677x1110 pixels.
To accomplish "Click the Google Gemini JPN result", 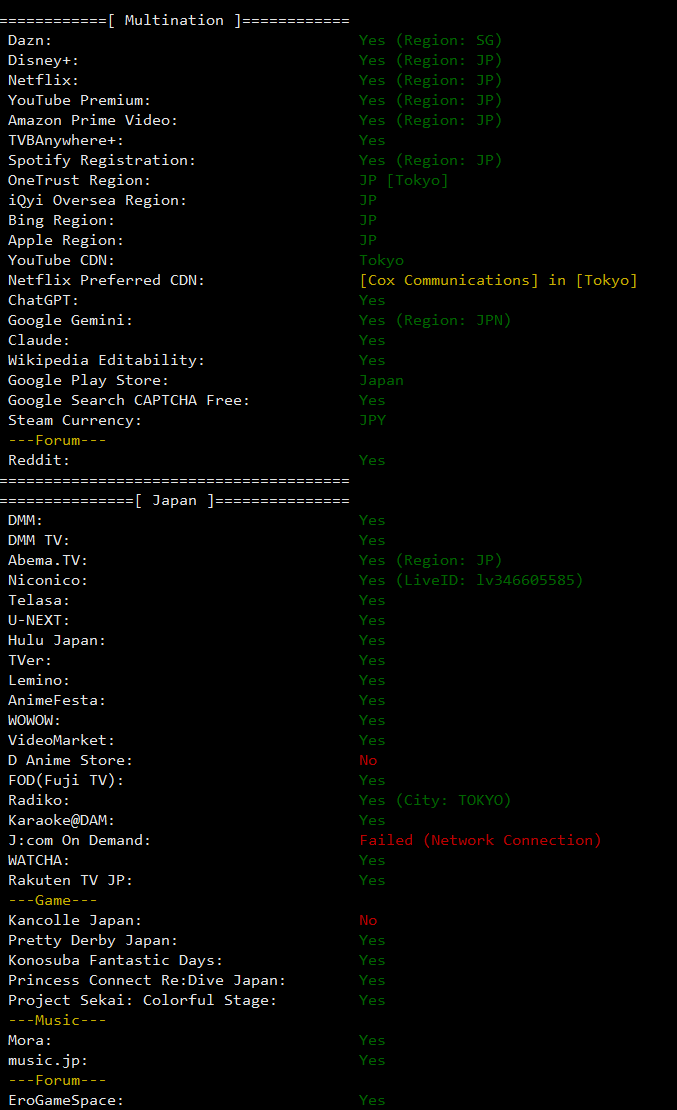I will [x=435, y=320].
